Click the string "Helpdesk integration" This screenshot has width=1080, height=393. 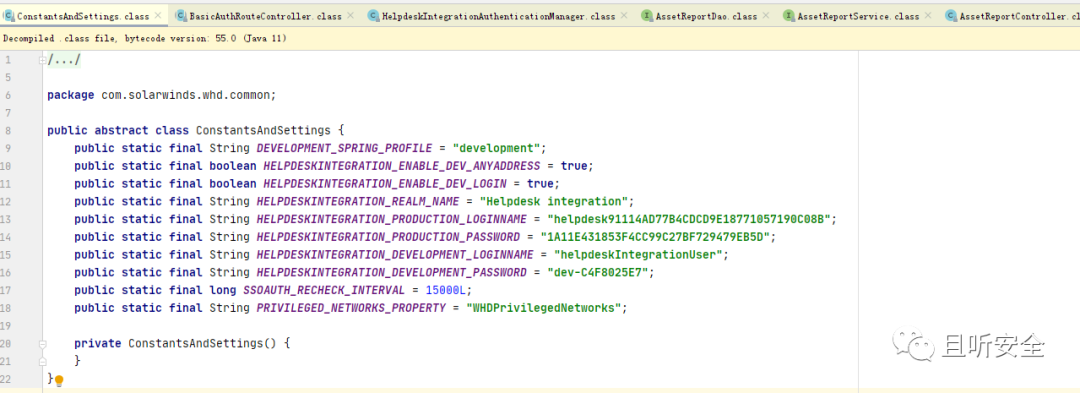click(x=553, y=201)
